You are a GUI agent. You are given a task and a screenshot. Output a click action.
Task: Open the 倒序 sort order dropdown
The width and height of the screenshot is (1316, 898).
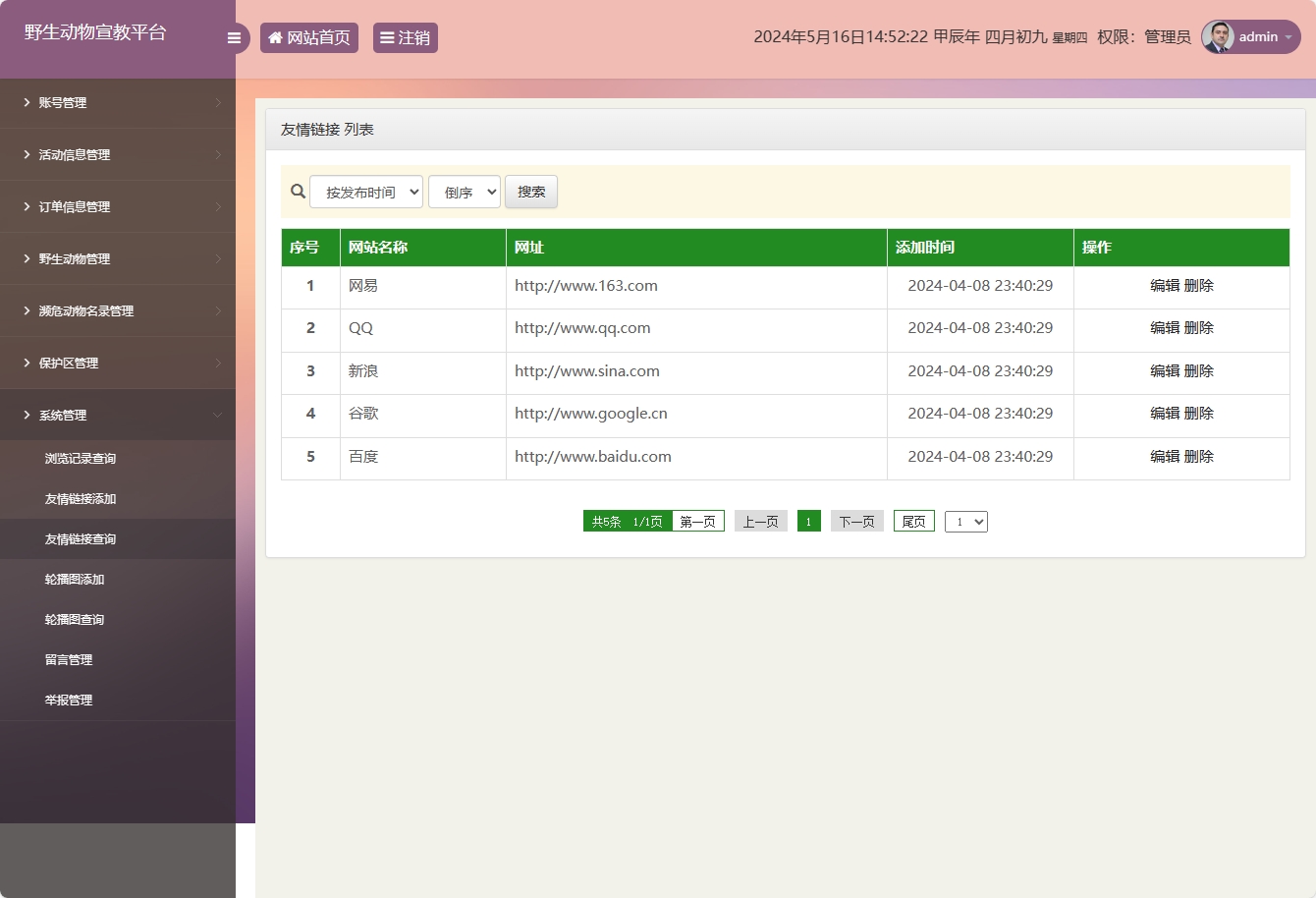point(465,192)
